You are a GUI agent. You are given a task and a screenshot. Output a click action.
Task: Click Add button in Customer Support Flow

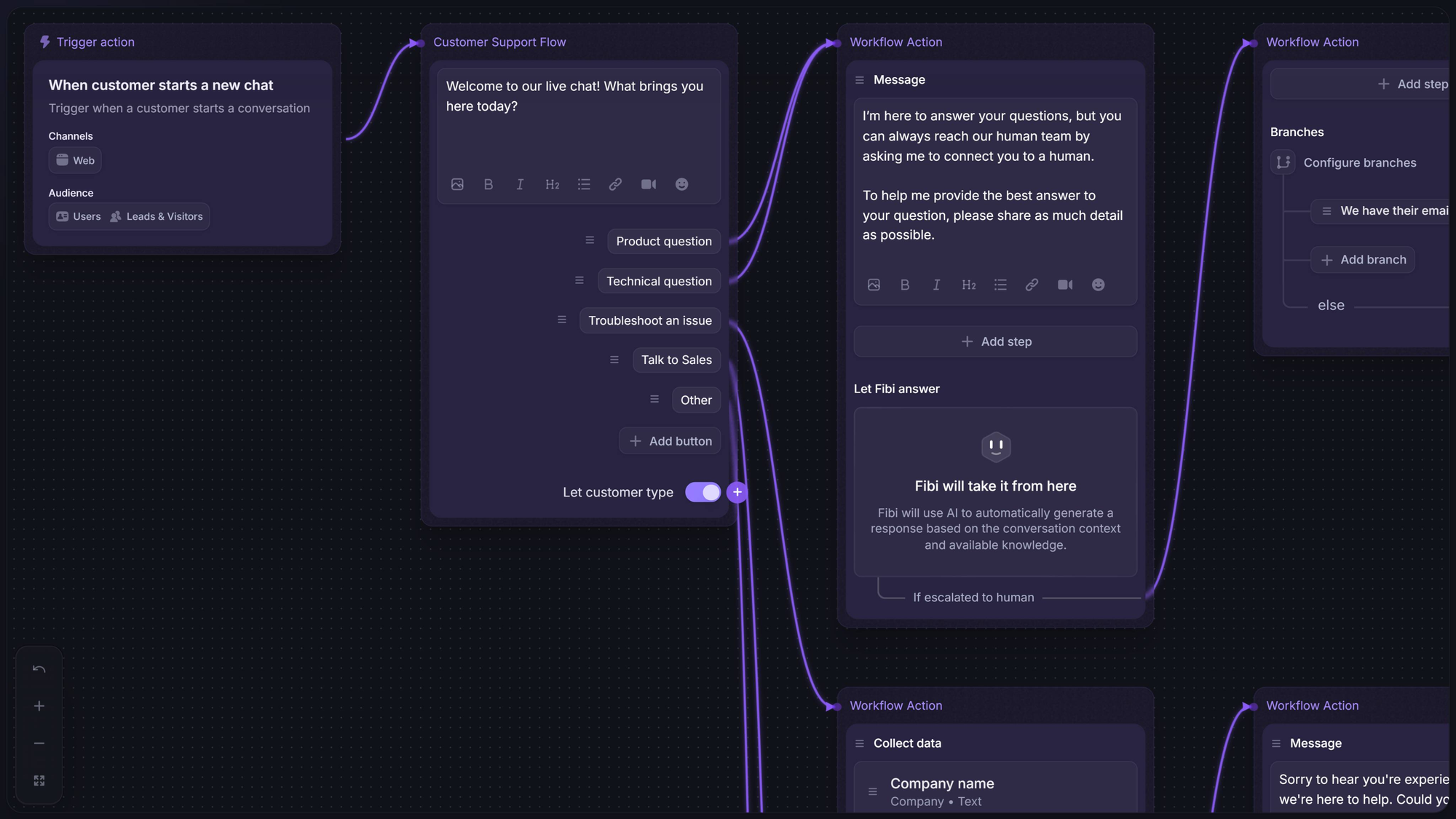click(670, 441)
